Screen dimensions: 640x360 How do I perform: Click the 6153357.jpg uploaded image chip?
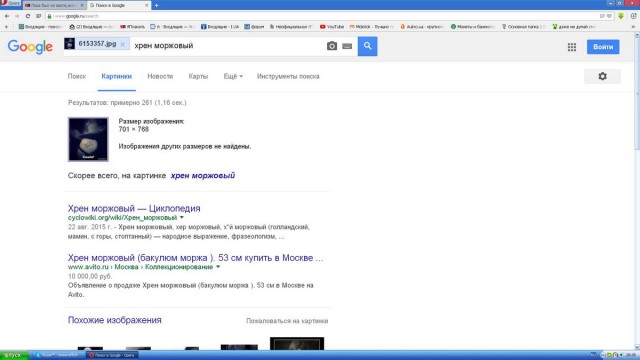[96, 44]
